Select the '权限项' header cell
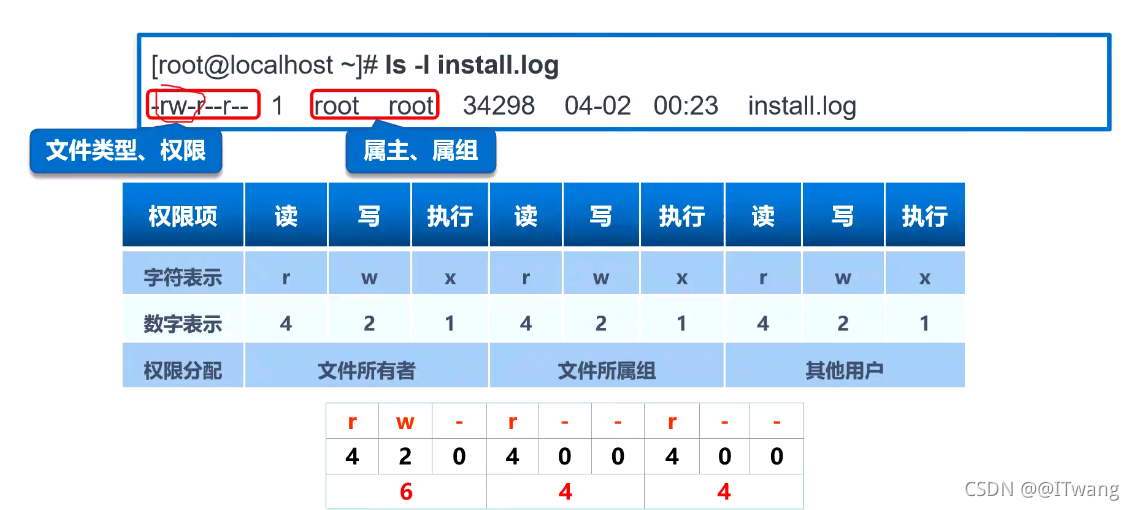 tap(183, 216)
